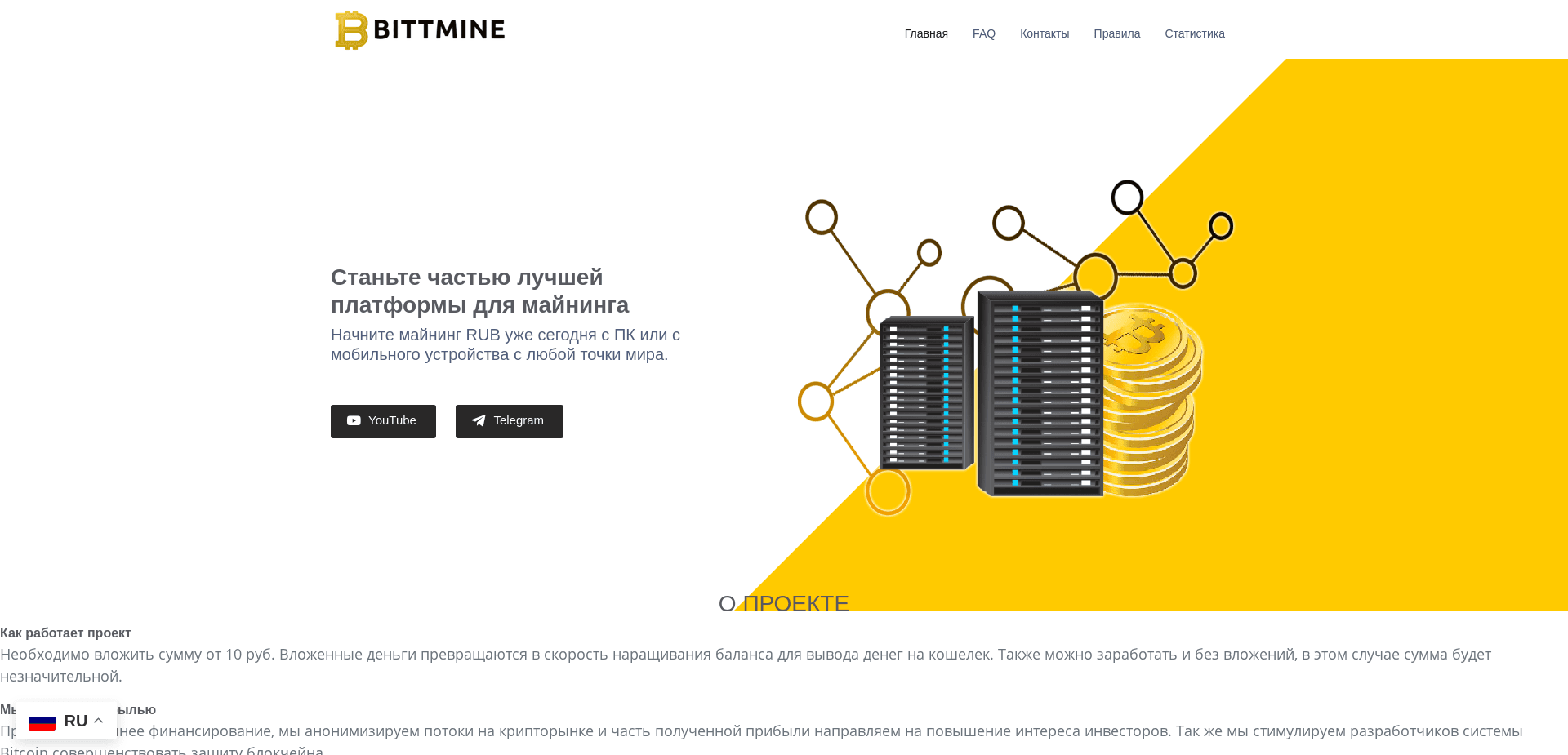Click the Telegram paper-plane icon
Image resolution: width=1568 pixels, height=755 pixels.
479,421
